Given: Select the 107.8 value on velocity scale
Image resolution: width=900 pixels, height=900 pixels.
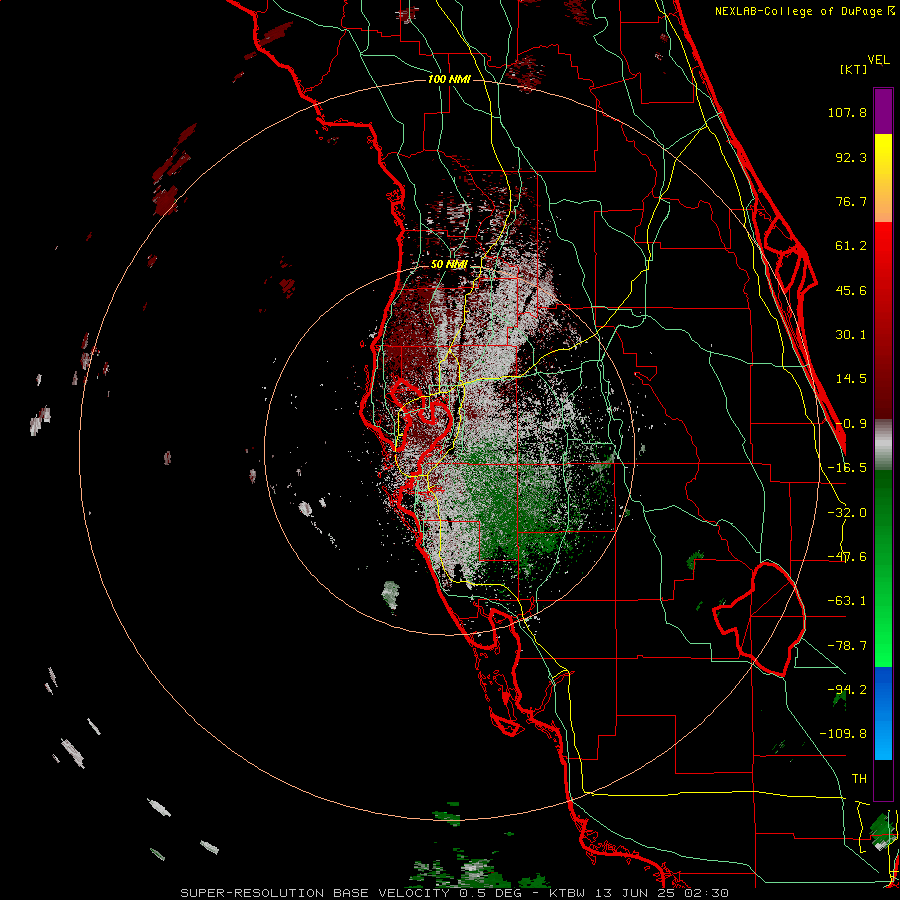Looking at the screenshot, I should [x=847, y=112].
